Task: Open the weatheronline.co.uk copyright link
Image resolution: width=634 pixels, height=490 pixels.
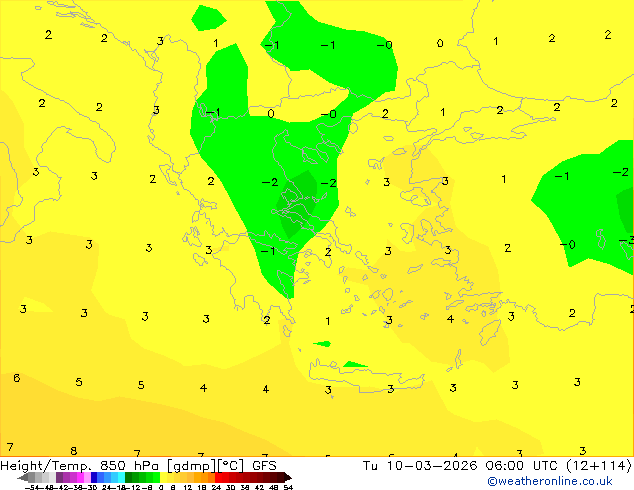Action: click(549, 481)
